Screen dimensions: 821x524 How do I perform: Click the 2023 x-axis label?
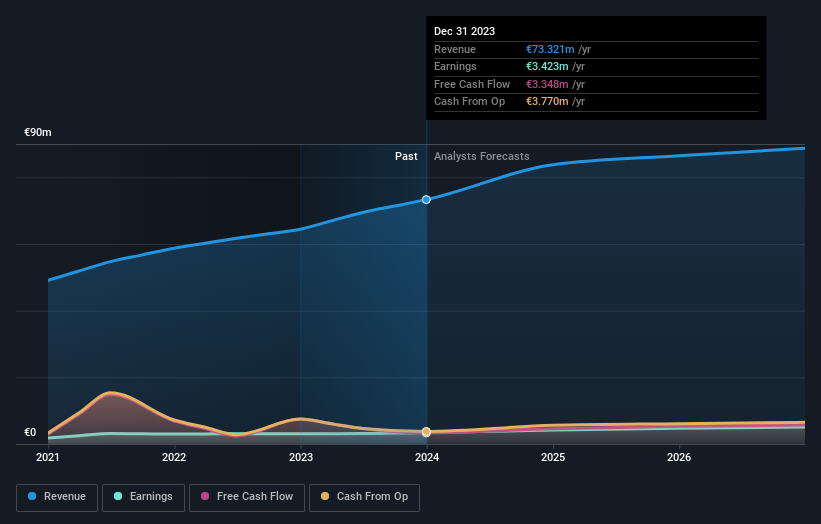click(x=301, y=457)
